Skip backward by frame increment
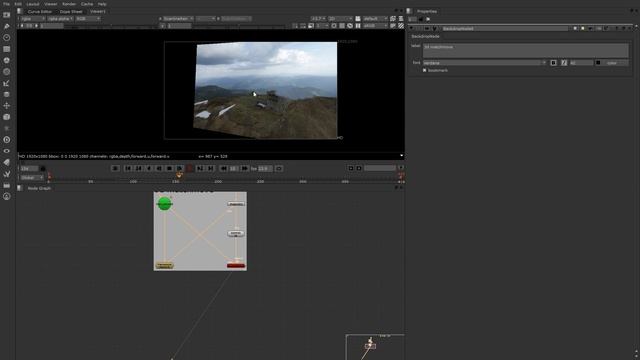The width and height of the screenshot is (640, 360). [223, 168]
